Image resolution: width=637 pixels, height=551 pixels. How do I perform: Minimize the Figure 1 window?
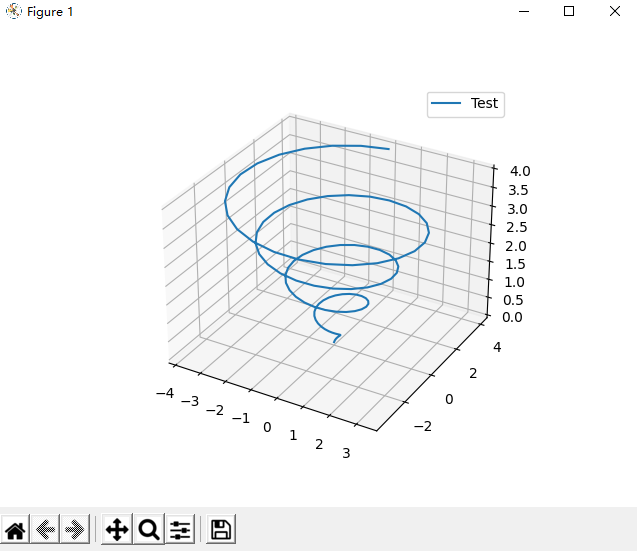point(524,11)
